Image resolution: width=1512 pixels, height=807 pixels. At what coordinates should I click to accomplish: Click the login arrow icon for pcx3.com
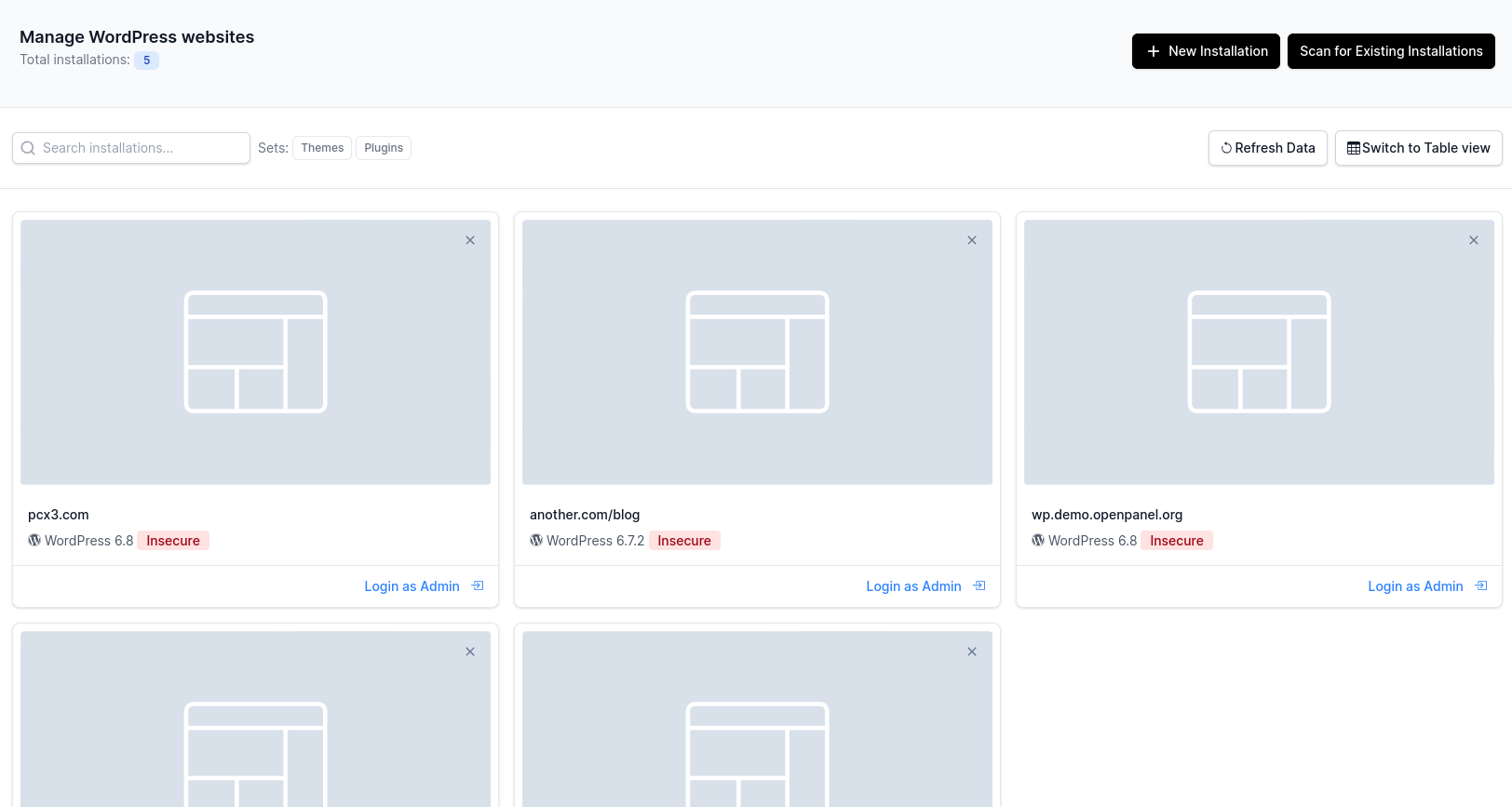click(478, 585)
